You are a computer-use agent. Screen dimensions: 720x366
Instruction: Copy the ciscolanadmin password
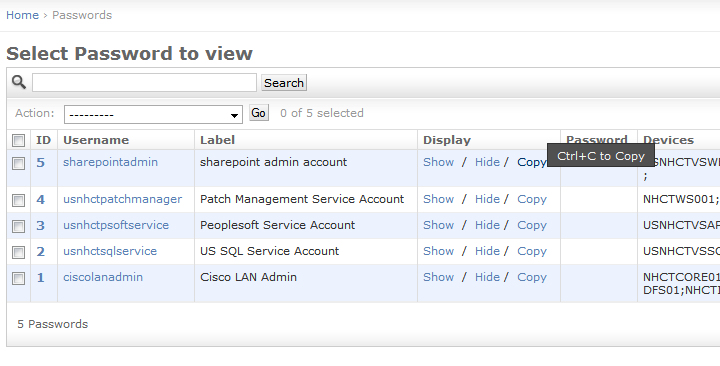532,277
